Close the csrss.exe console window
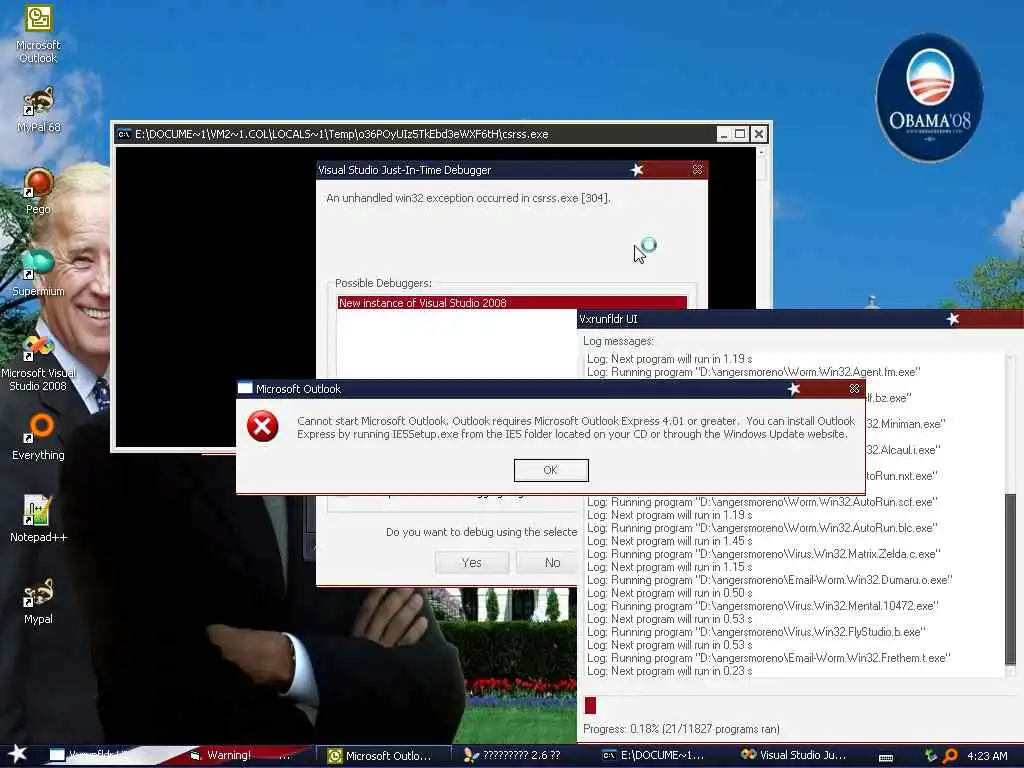Viewport: 1024px width, 768px height. (x=758, y=134)
